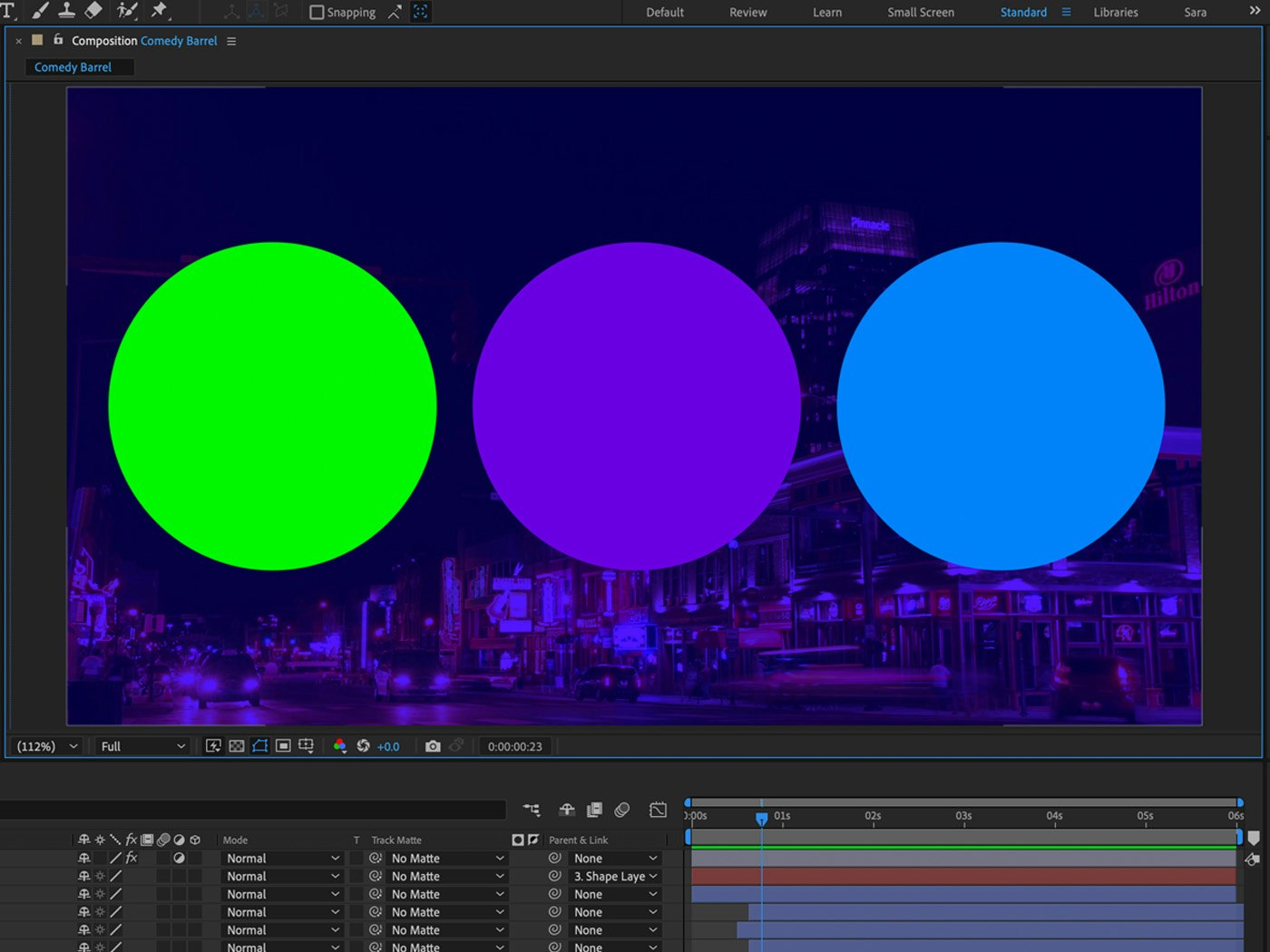
Task: Switch to the Standard workspace
Action: click(1022, 12)
